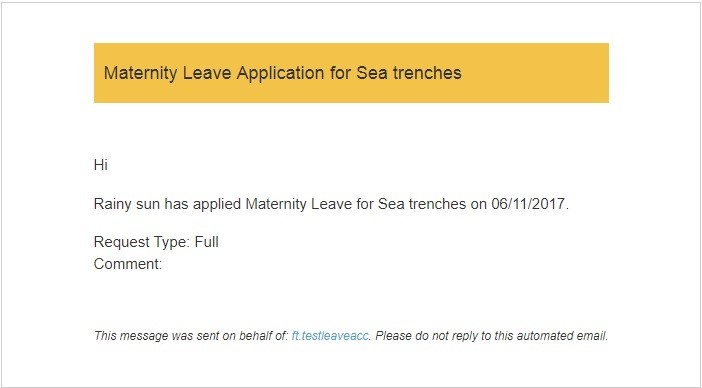Click the "Hi" greeting line
Viewport: 702px width, 388px height.
point(101,165)
